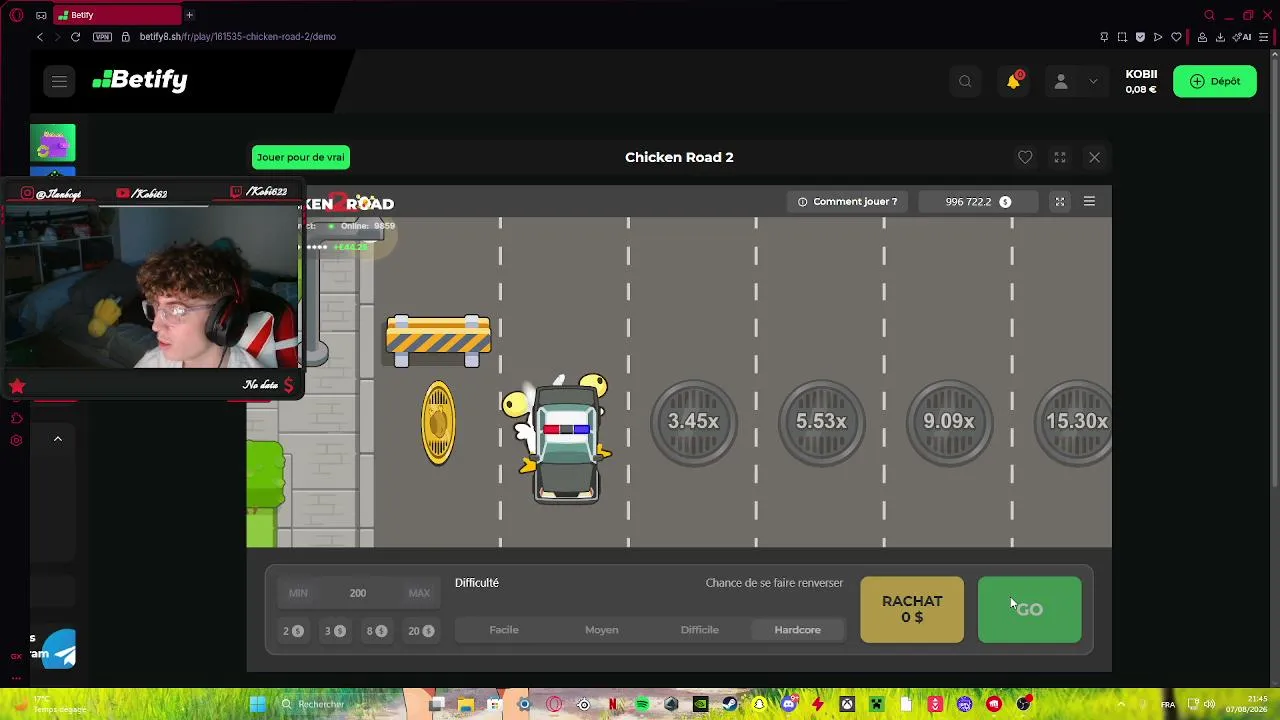Viewport: 1280px width, 720px height.
Task: Open Opera GX from the taskbar
Action: click(554, 704)
